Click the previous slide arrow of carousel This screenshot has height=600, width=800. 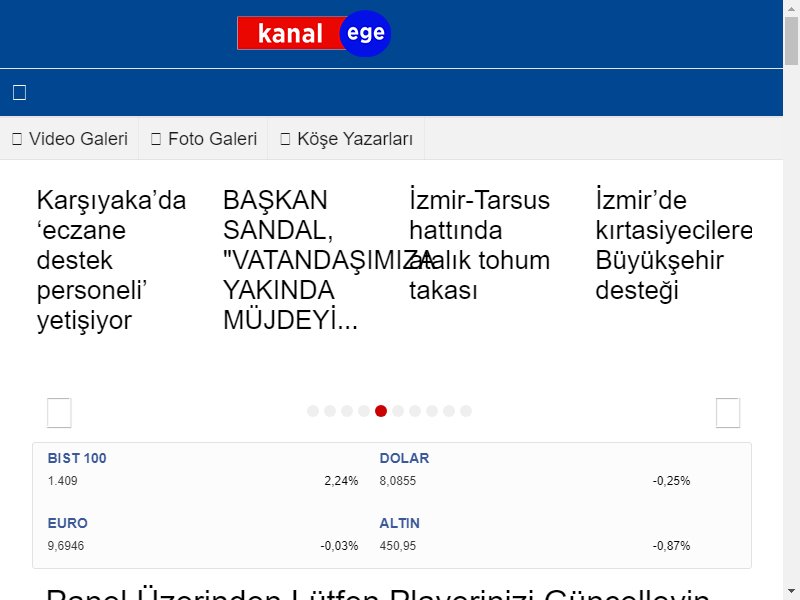[59, 412]
